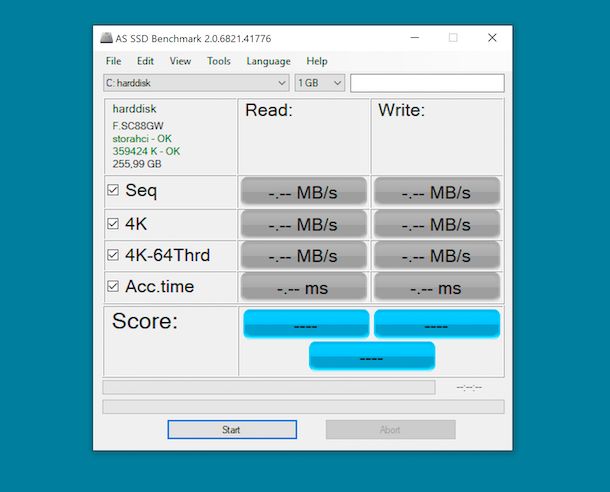Uncheck the 4K test checkbox
This screenshot has width=610, height=492.
click(113, 224)
